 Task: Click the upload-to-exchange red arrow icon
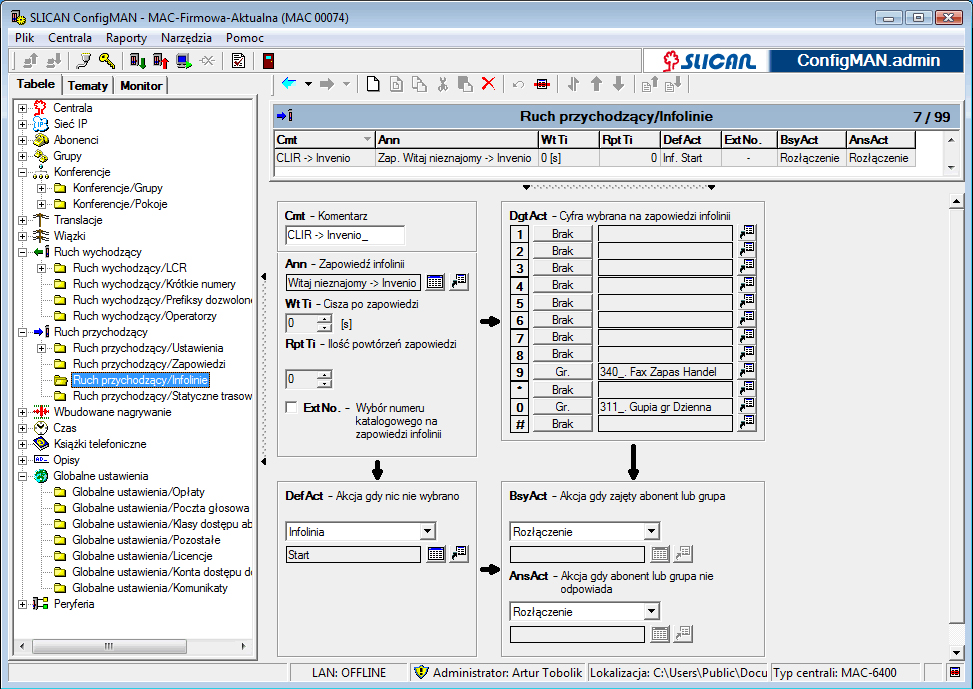tap(161, 61)
